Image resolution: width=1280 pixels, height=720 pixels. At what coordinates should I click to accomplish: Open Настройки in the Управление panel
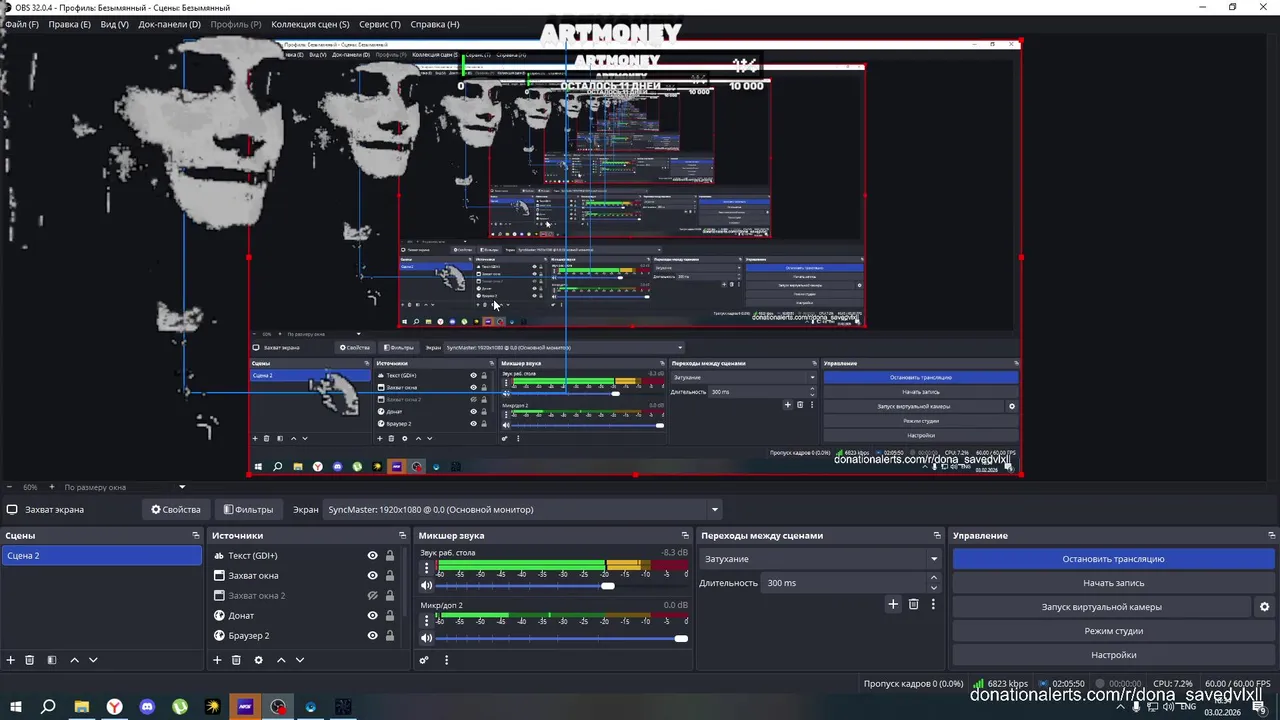click(x=1113, y=655)
